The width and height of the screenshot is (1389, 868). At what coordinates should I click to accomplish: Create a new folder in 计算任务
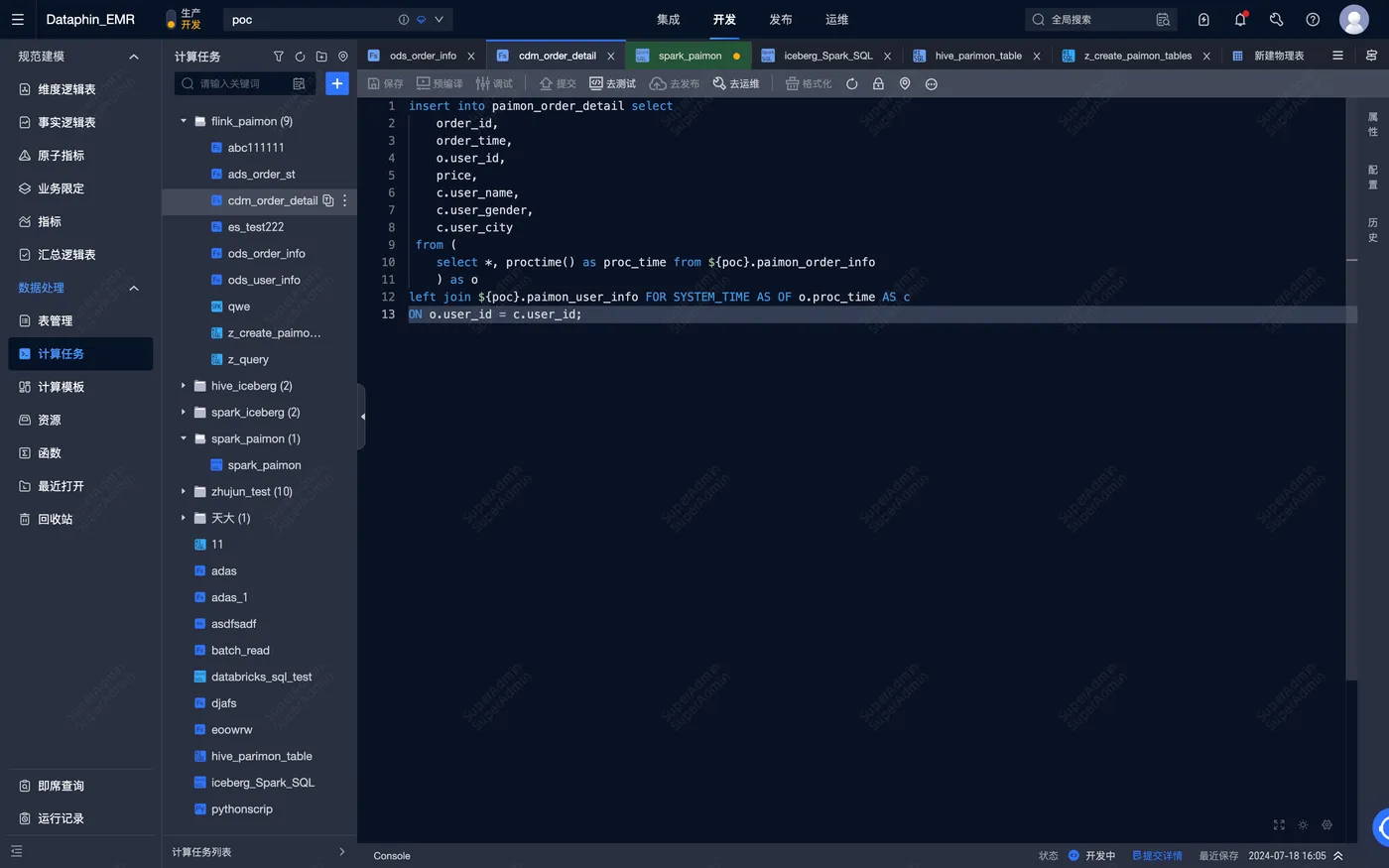pos(321,57)
